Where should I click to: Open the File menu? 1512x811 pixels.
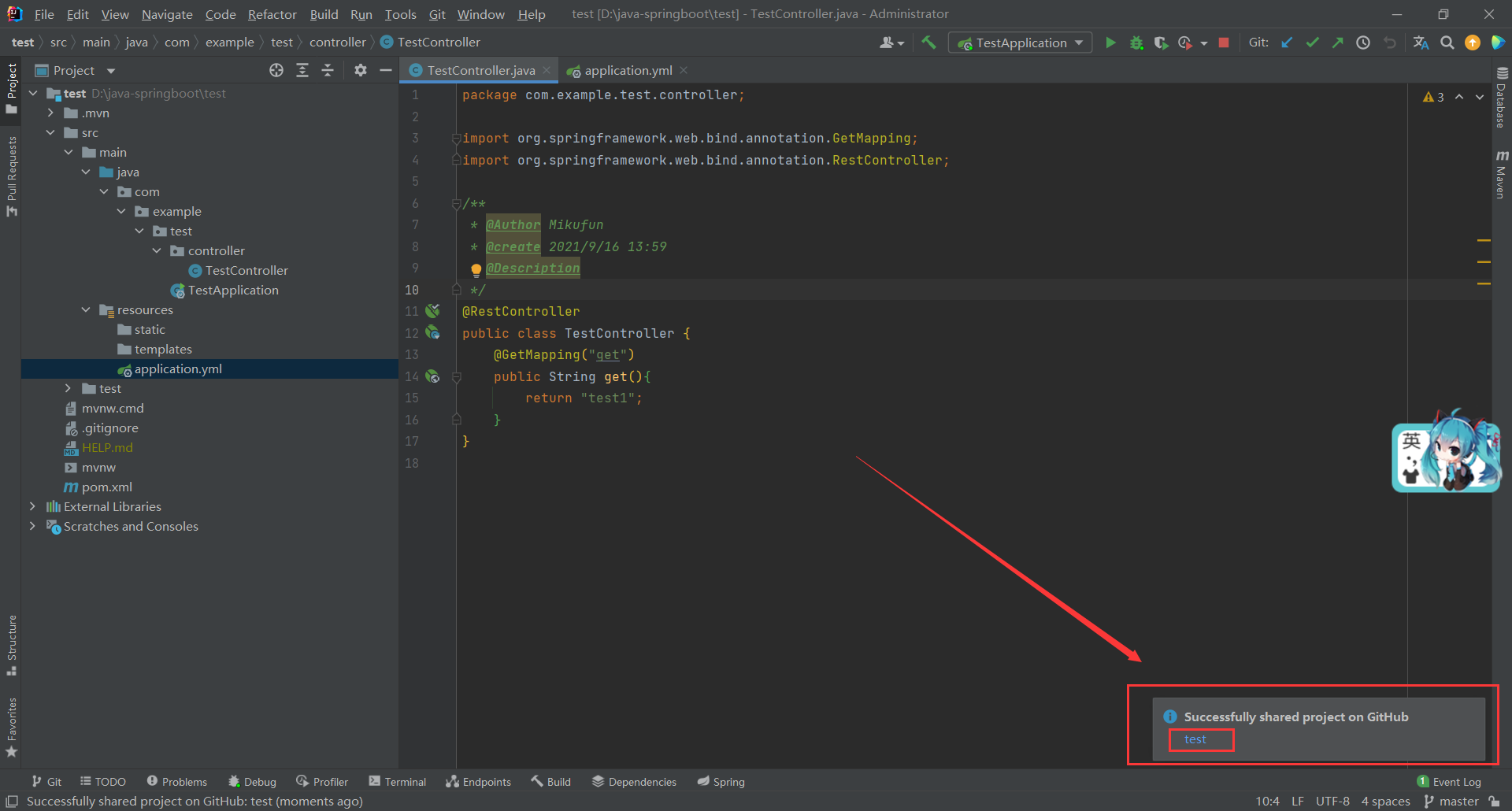[x=44, y=14]
